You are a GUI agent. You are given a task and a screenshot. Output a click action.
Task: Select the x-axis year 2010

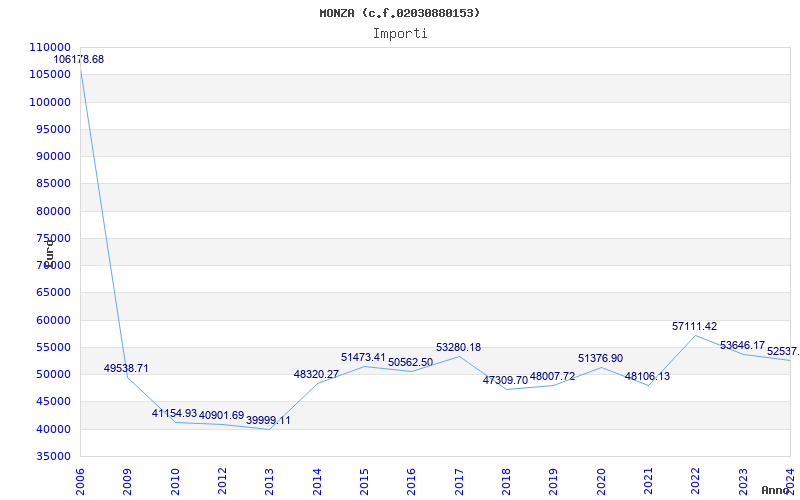(x=175, y=482)
